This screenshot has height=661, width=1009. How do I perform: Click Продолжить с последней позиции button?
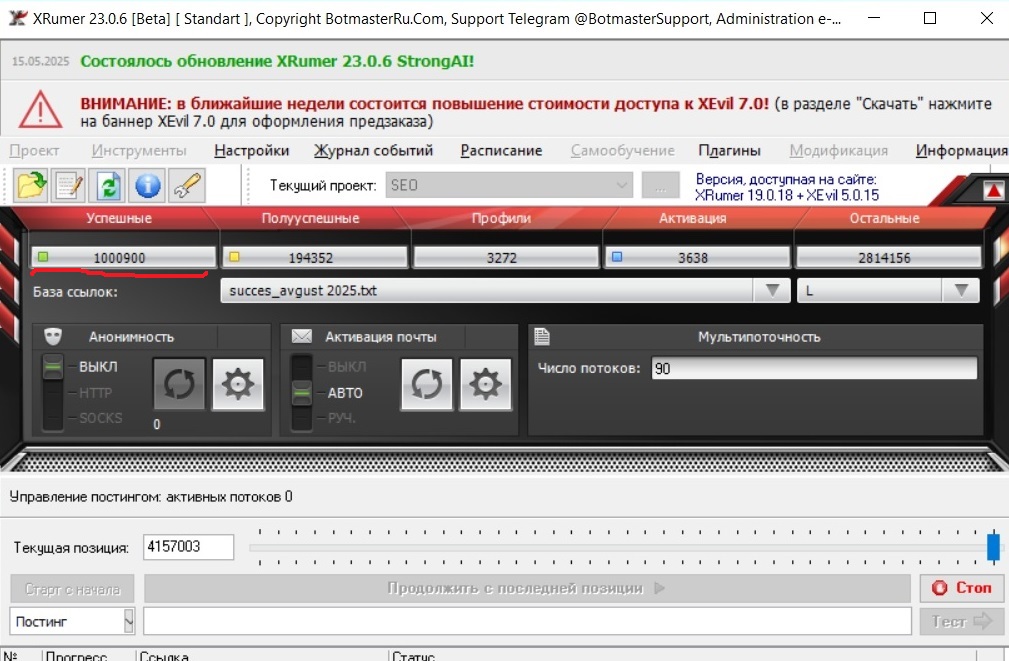tap(527, 588)
